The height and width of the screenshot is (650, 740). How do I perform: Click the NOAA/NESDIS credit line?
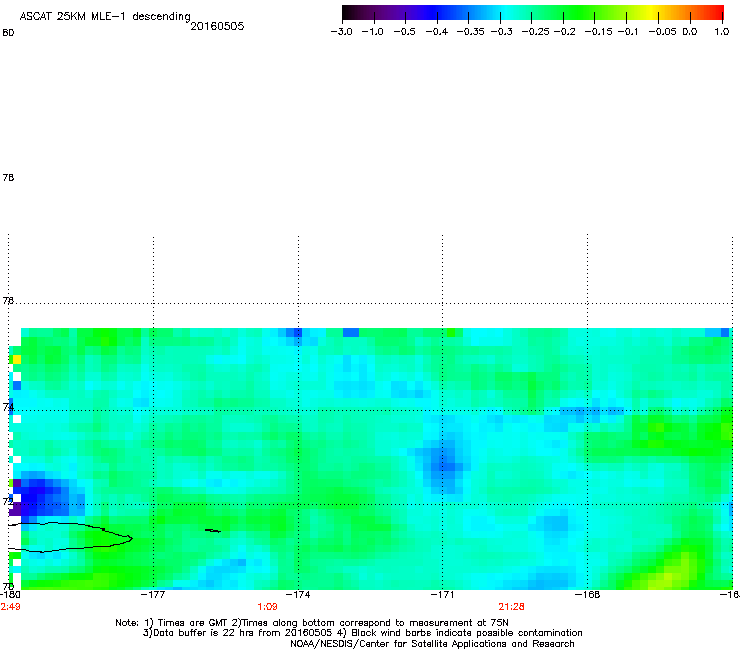pyautogui.click(x=432, y=644)
